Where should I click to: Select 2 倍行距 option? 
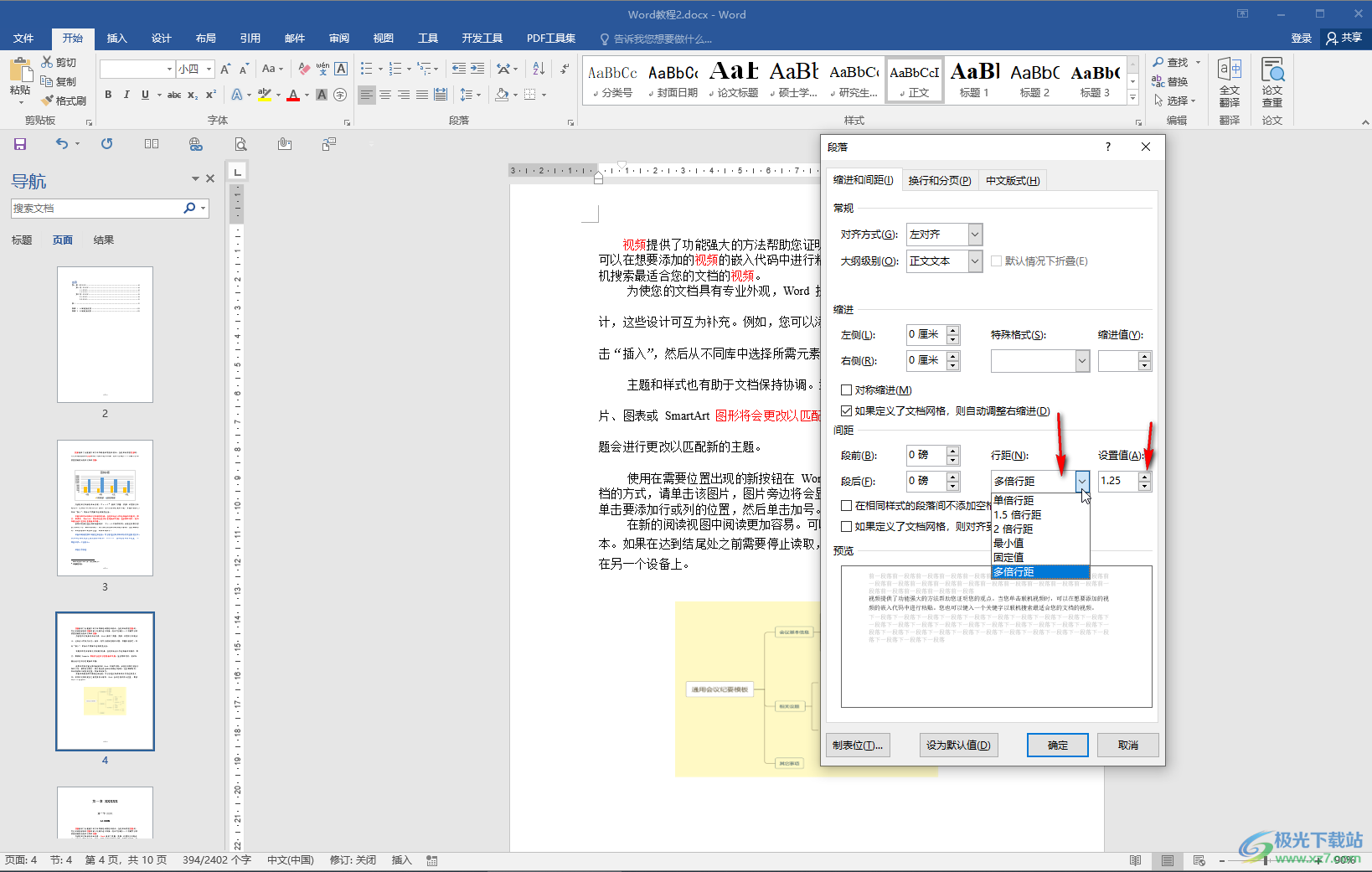click(1040, 529)
